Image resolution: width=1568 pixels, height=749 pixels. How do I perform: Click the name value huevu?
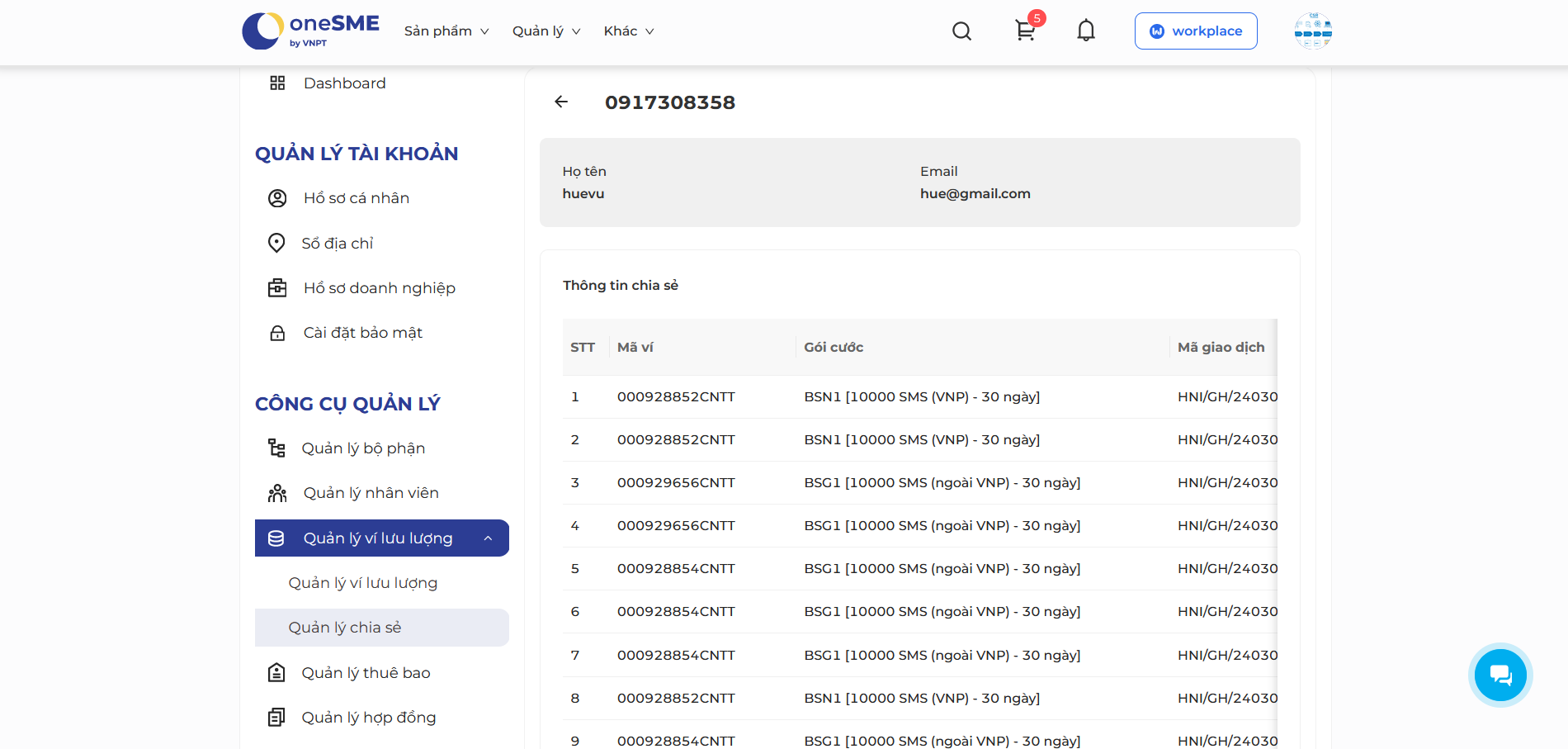pyautogui.click(x=583, y=193)
